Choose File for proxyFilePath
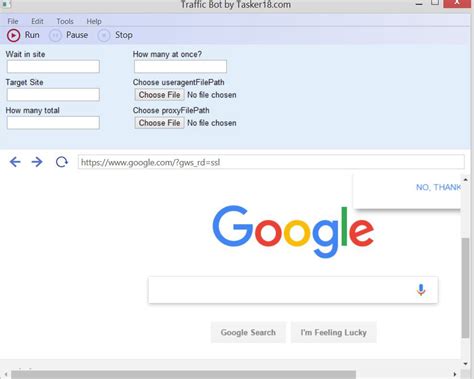 [x=159, y=123]
